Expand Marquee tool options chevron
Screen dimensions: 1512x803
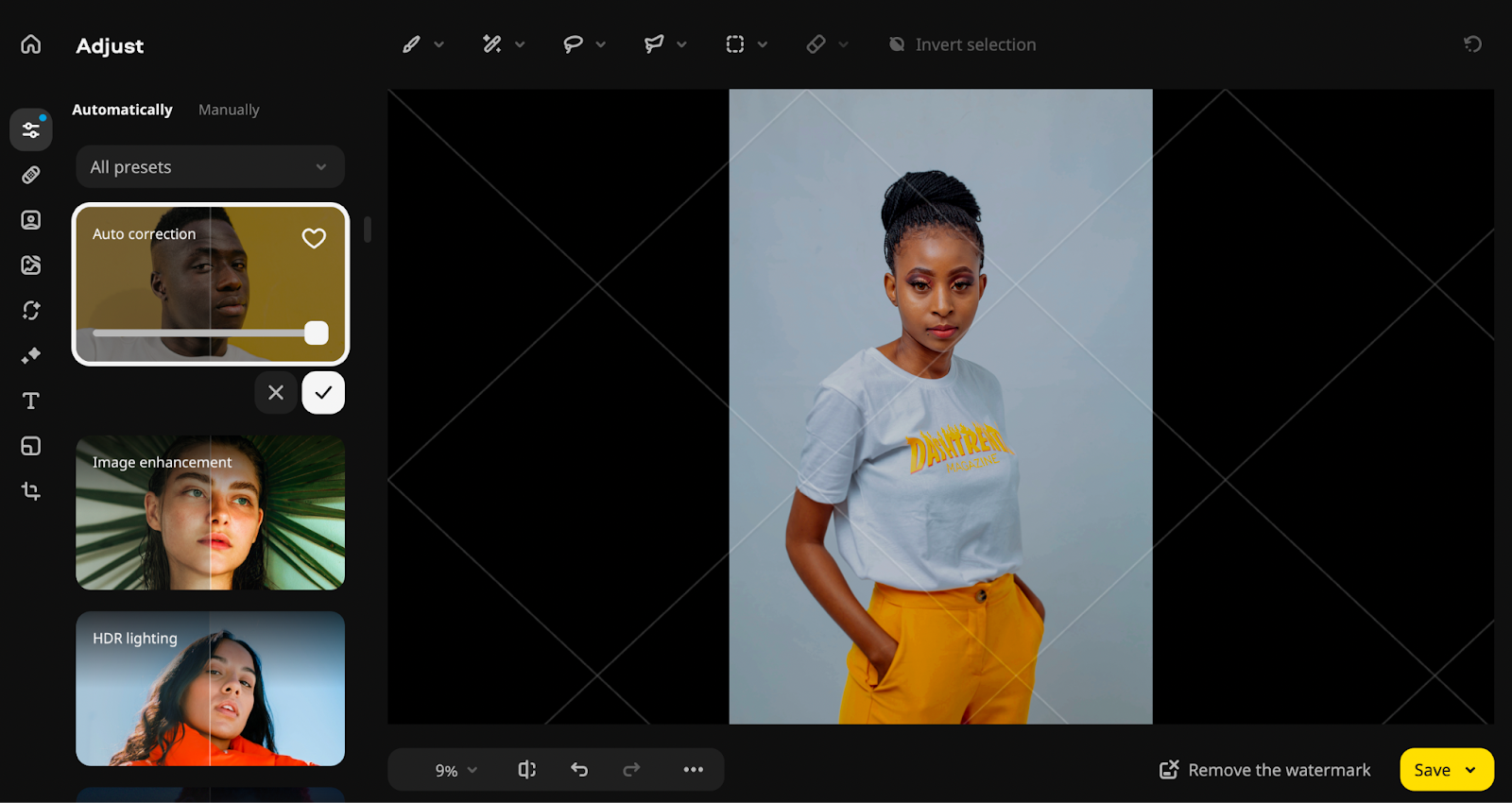(763, 44)
